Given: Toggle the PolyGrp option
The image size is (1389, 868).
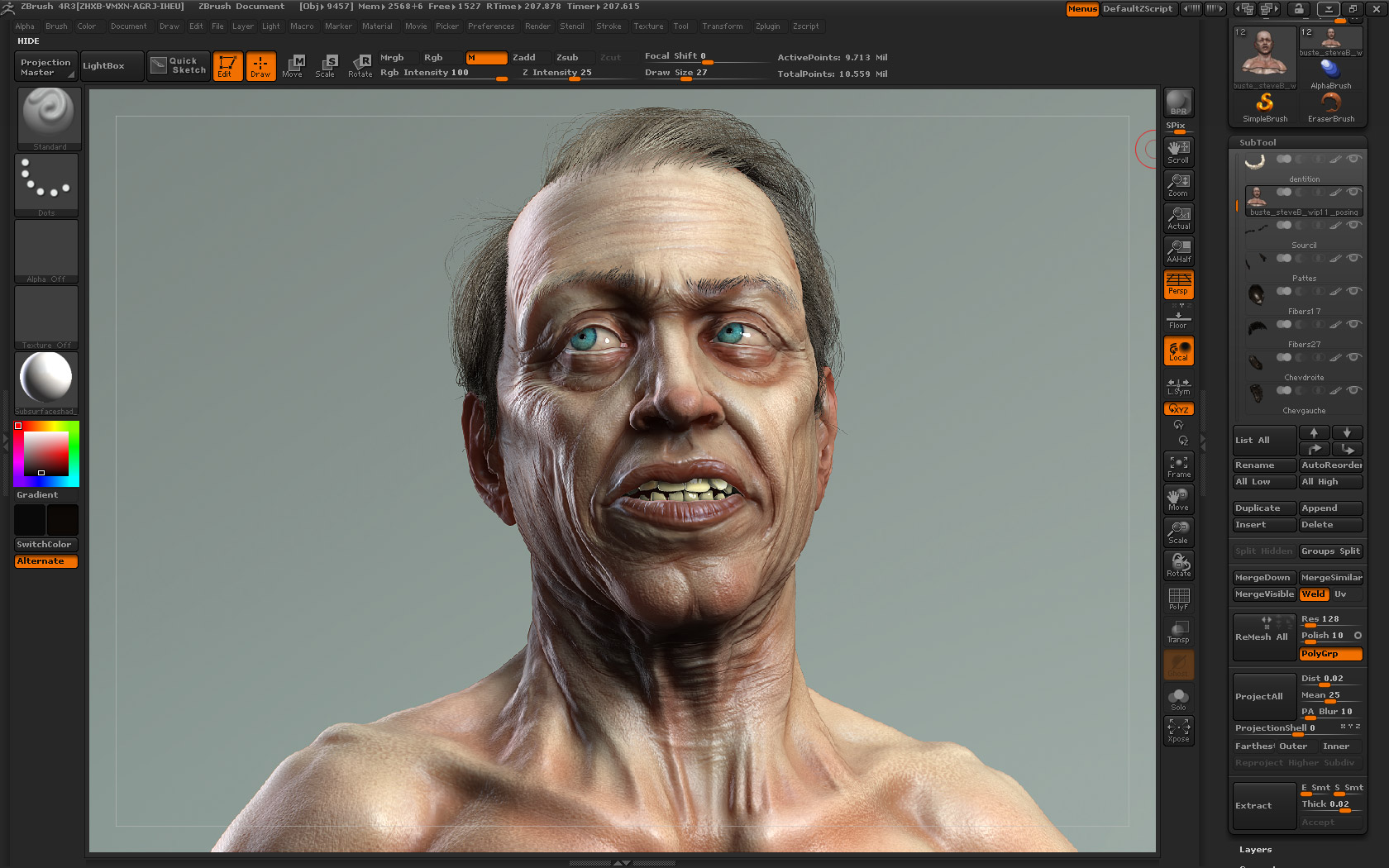Looking at the screenshot, I should [x=1331, y=654].
